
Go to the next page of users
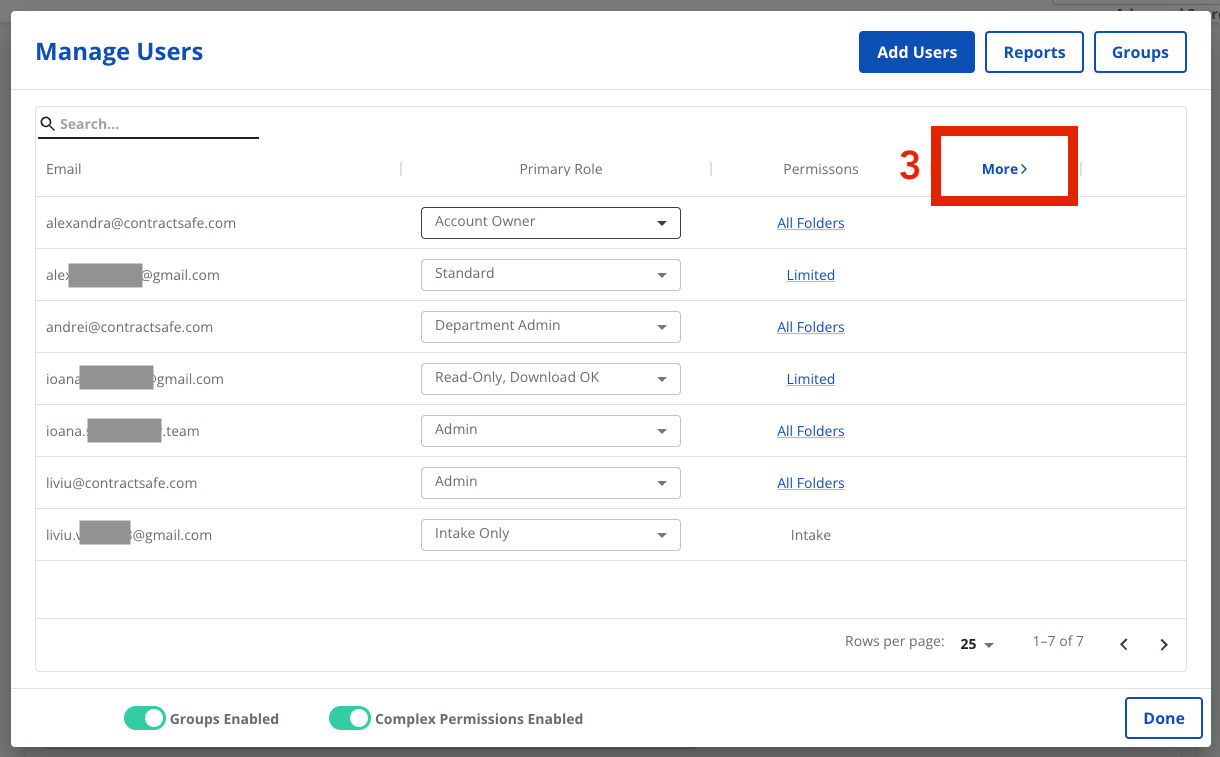point(1164,644)
